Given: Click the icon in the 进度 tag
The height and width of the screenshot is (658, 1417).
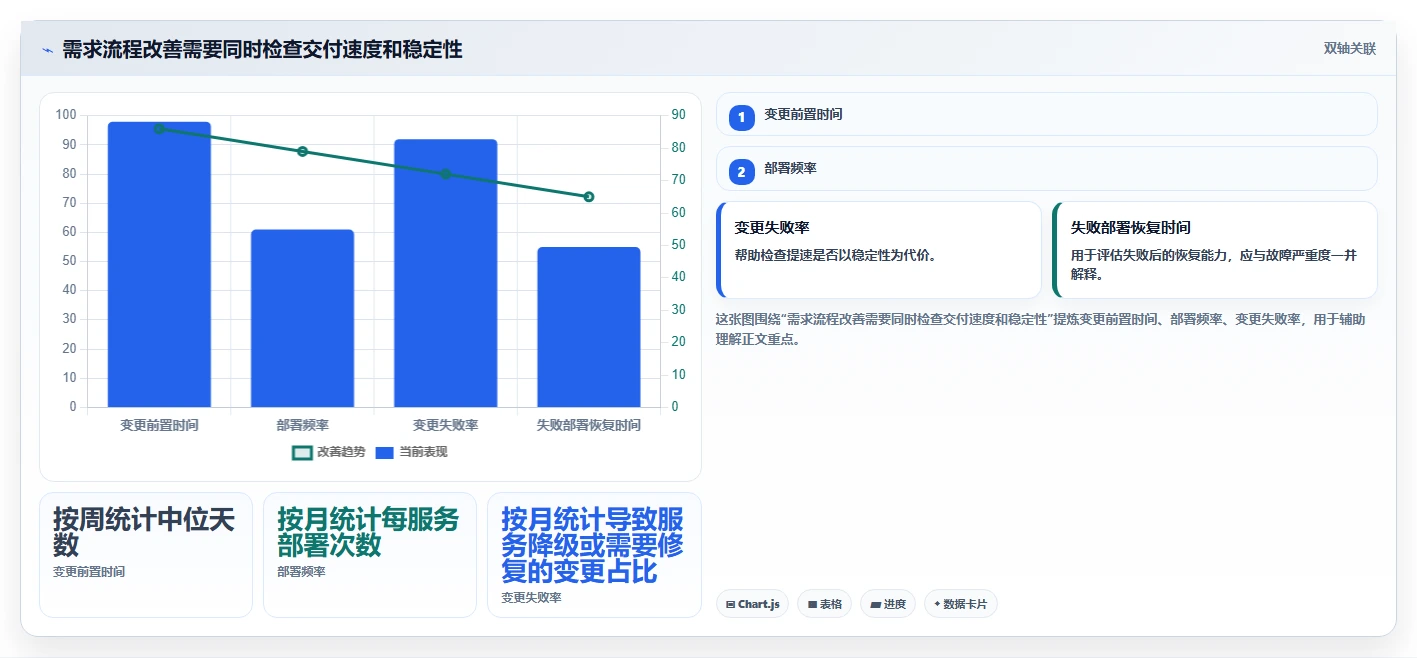Looking at the screenshot, I should pos(875,604).
